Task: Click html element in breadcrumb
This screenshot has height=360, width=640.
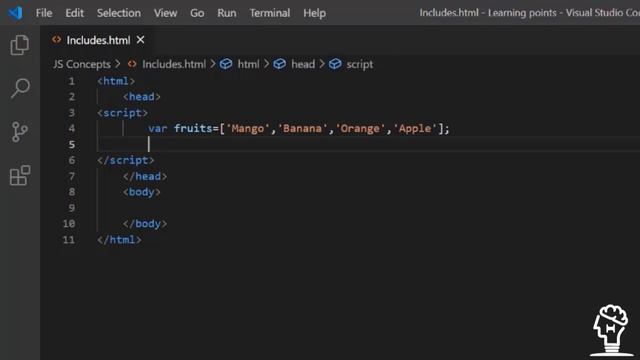Action: 248,64
